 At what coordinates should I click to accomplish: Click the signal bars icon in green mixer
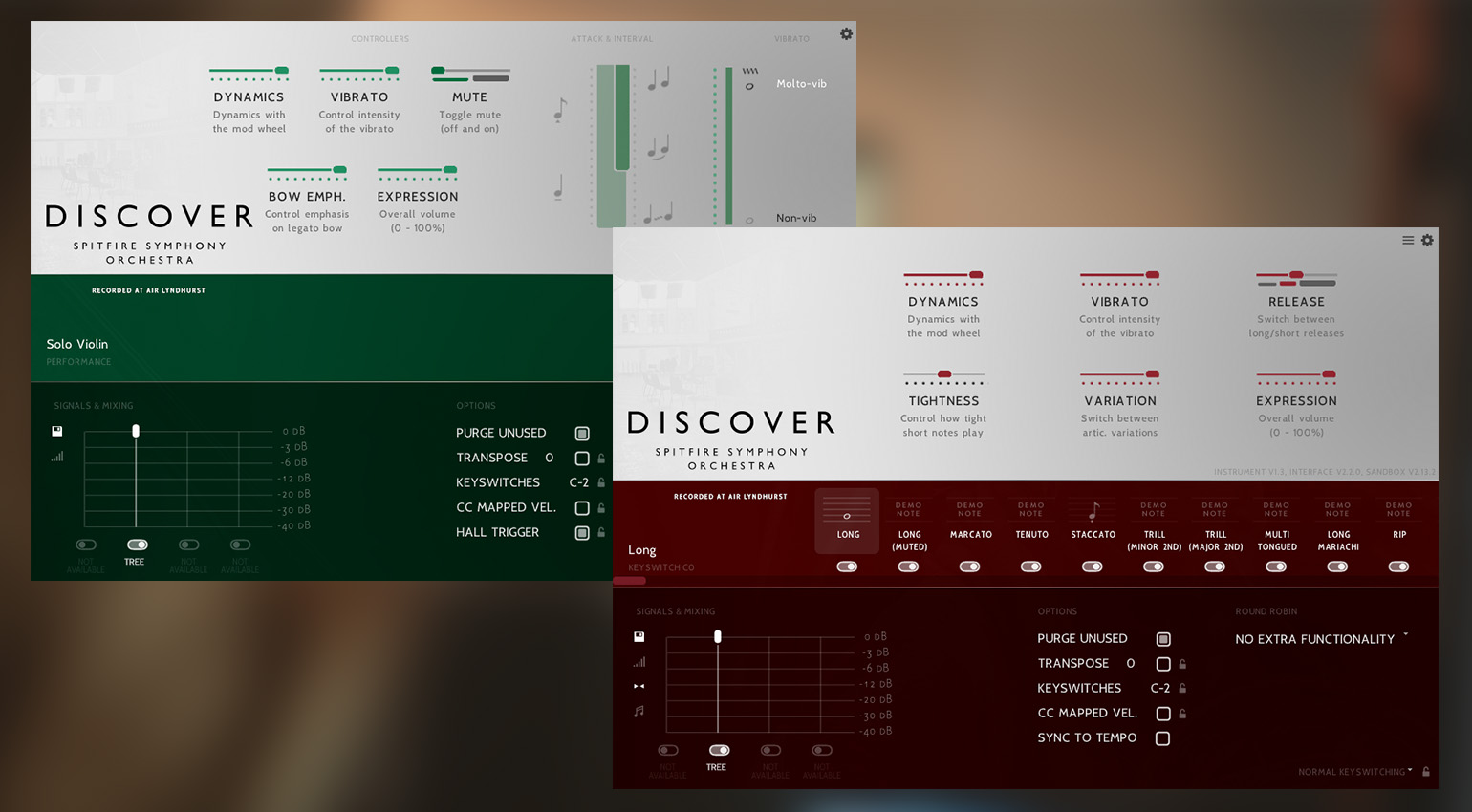(57, 457)
